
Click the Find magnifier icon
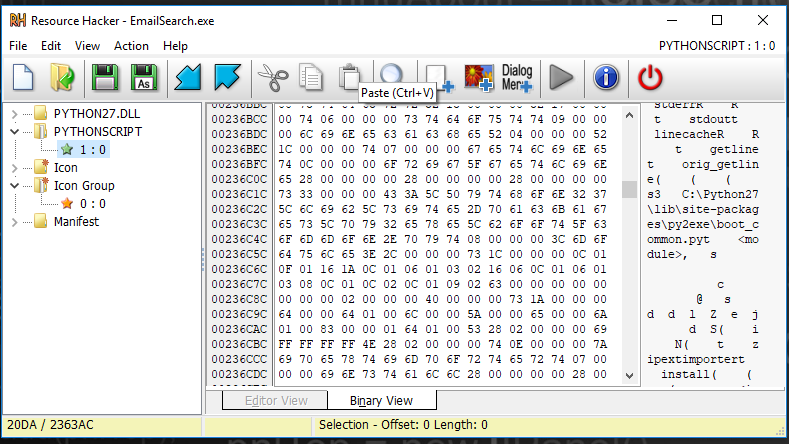coord(391,74)
